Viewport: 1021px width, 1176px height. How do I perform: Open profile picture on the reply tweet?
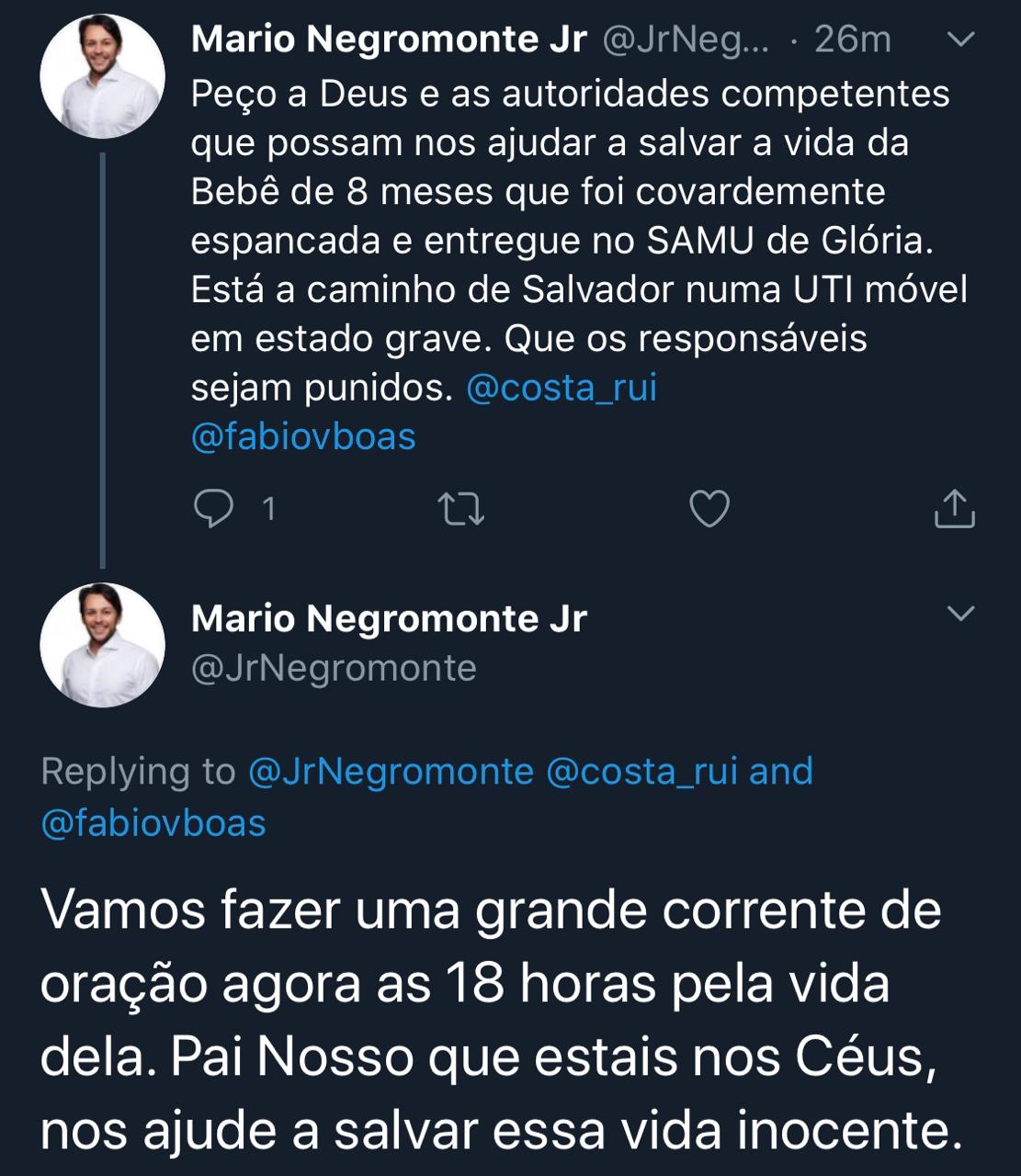pyautogui.click(x=102, y=645)
